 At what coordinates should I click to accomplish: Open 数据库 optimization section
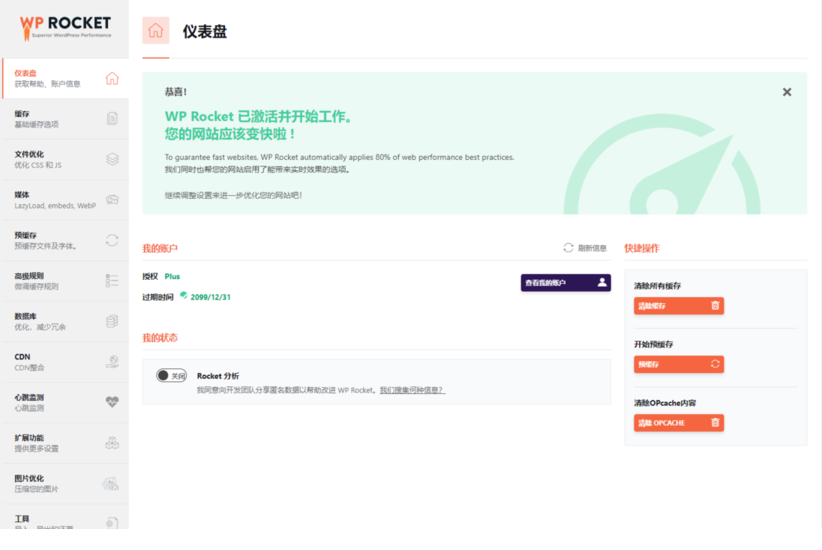tap(66, 321)
